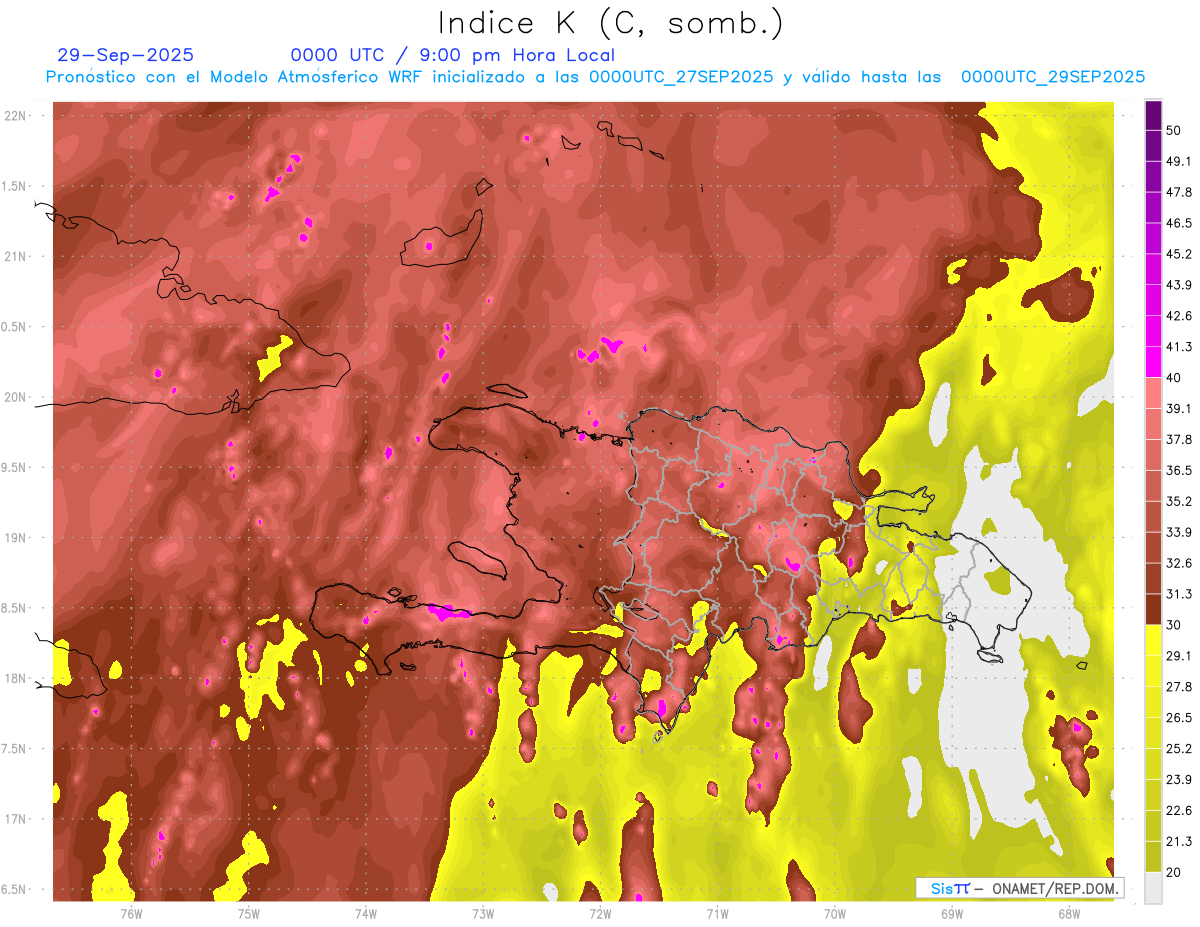Pick the olive colorbar band between 20 and 21.3
The image size is (1200, 927).
point(1153,856)
